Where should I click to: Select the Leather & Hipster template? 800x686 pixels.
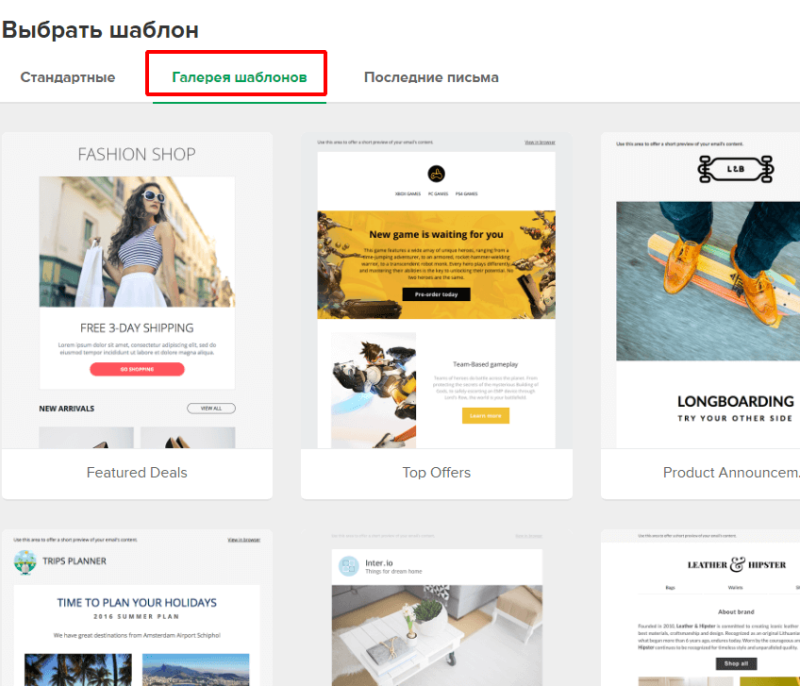coord(701,607)
